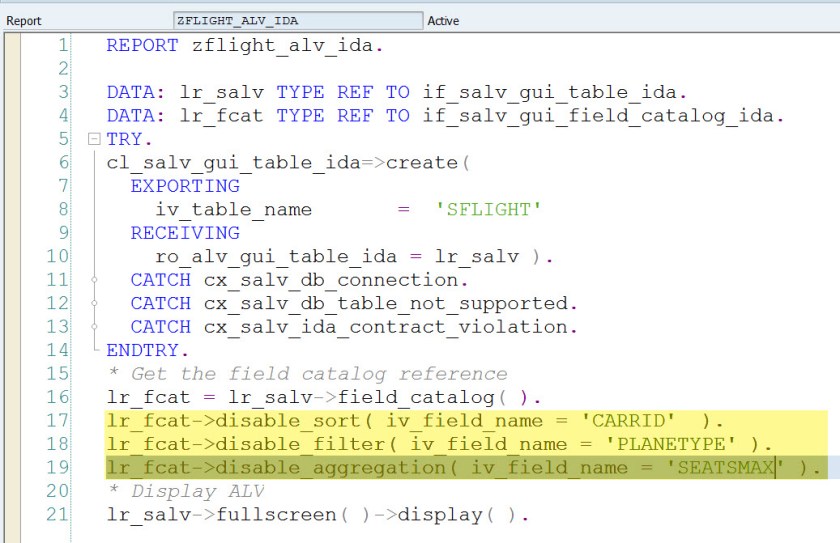Click 'iv_table_name' parameter
The height and width of the screenshot is (543, 840).
coord(234,210)
